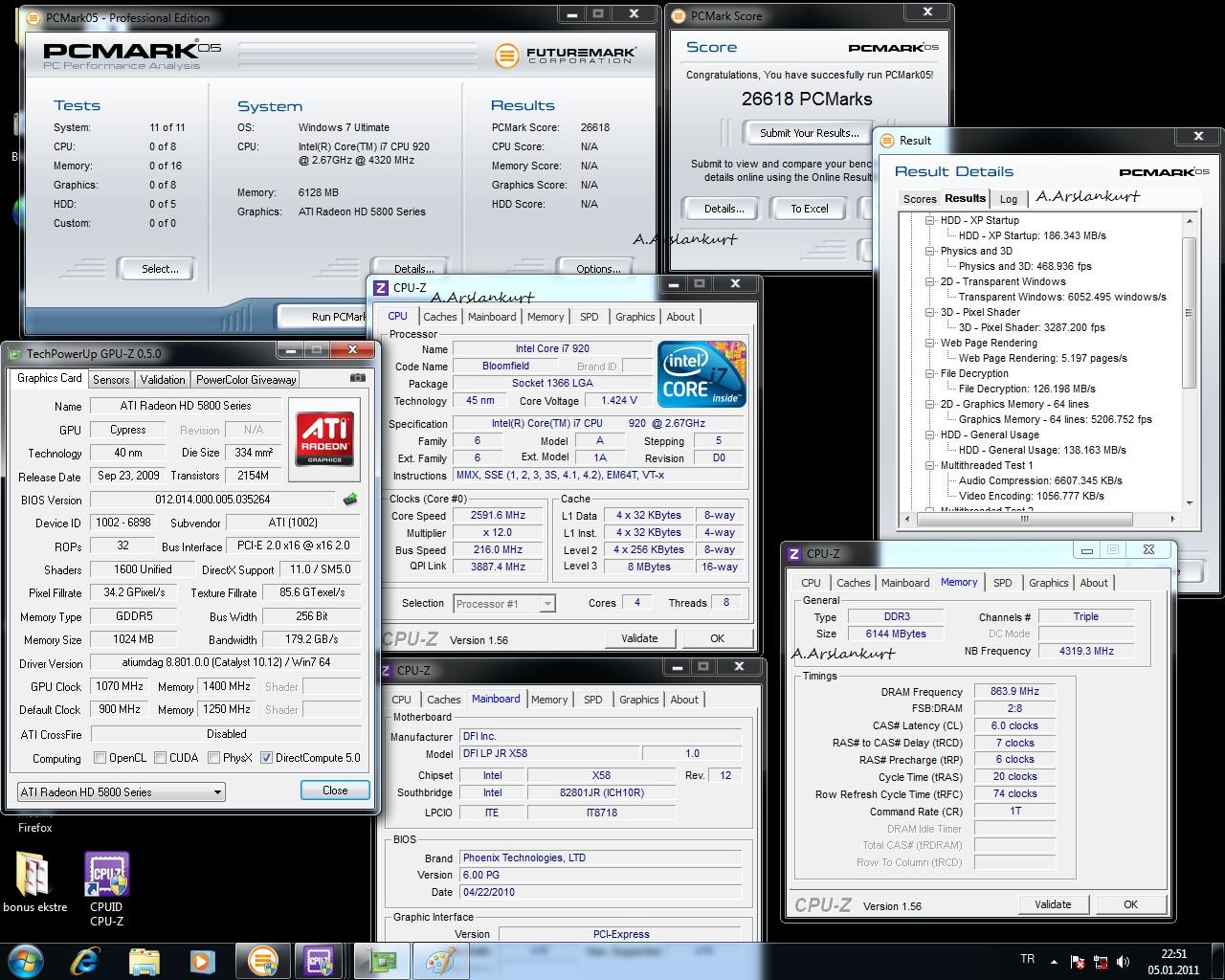Open the ATI Radeon HD 5800 Series dropdown
1225x980 pixels.
tap(122, 791)
